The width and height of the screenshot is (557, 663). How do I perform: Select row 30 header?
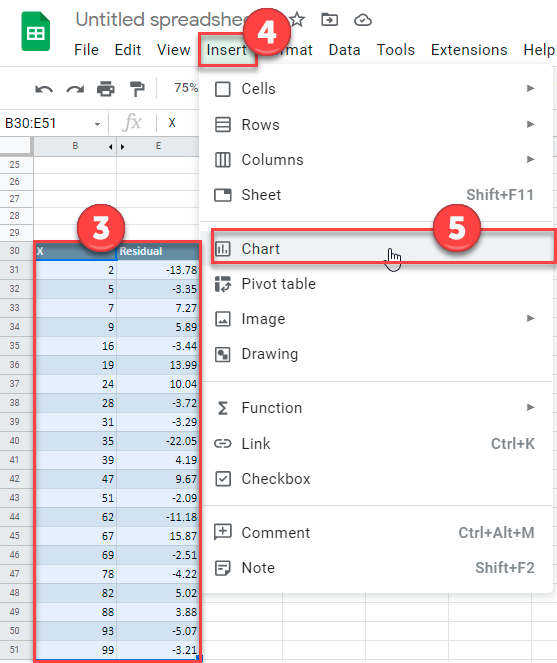(x=16, y=251)
